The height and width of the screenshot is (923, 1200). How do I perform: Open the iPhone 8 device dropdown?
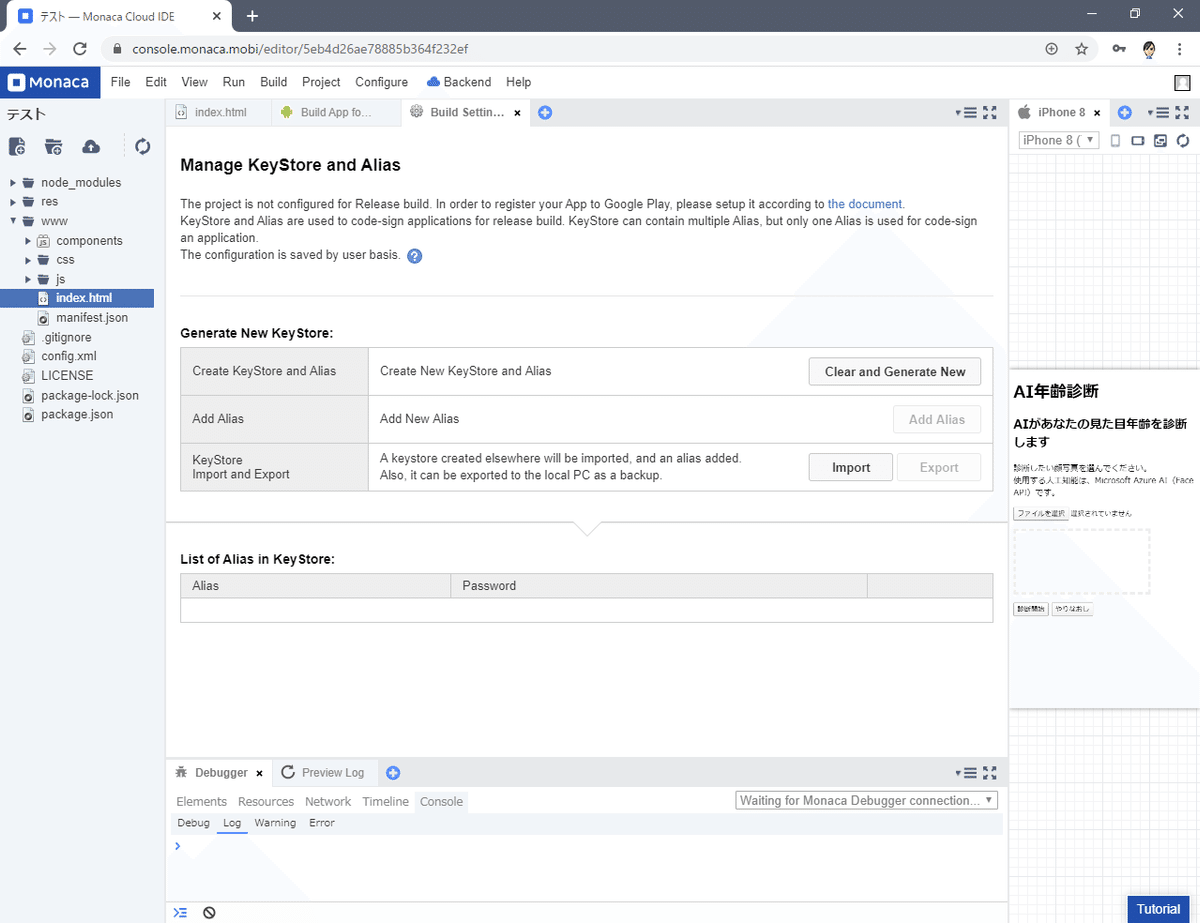[1059, 141]
